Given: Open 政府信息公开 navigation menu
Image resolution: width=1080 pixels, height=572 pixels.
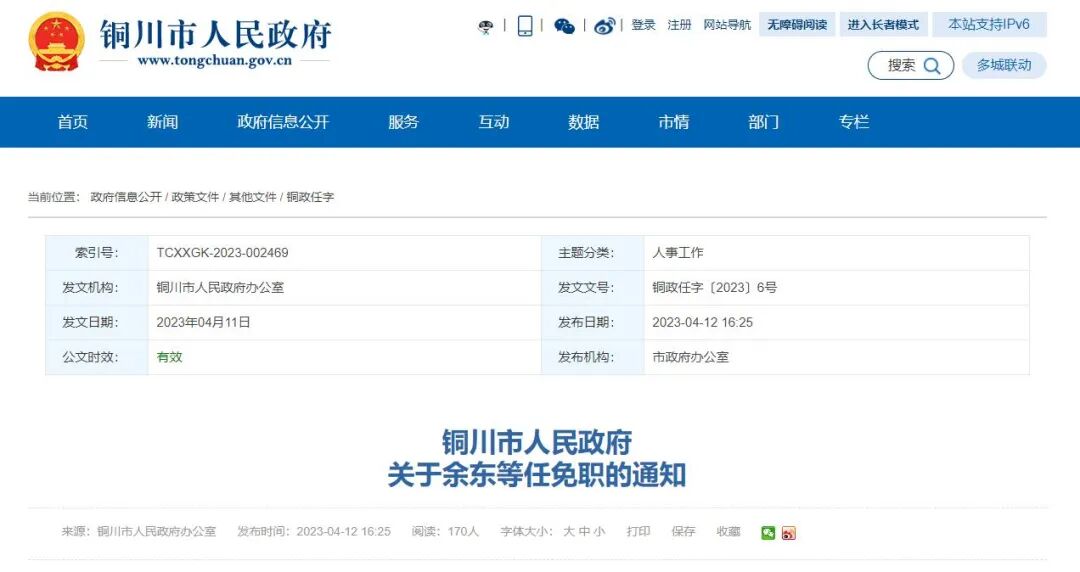Looking at the screenshot, I should tap(283, 122).
